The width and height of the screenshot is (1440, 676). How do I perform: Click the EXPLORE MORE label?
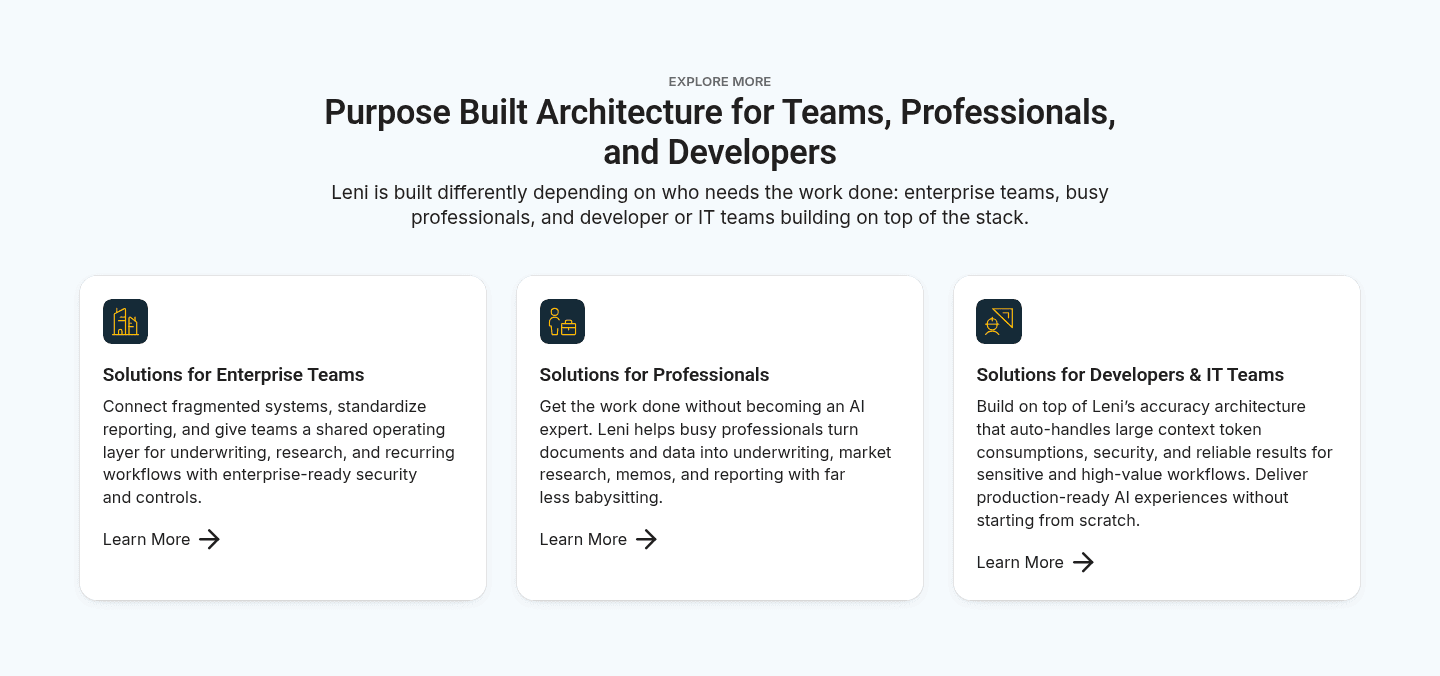click(x=720, y=82)
